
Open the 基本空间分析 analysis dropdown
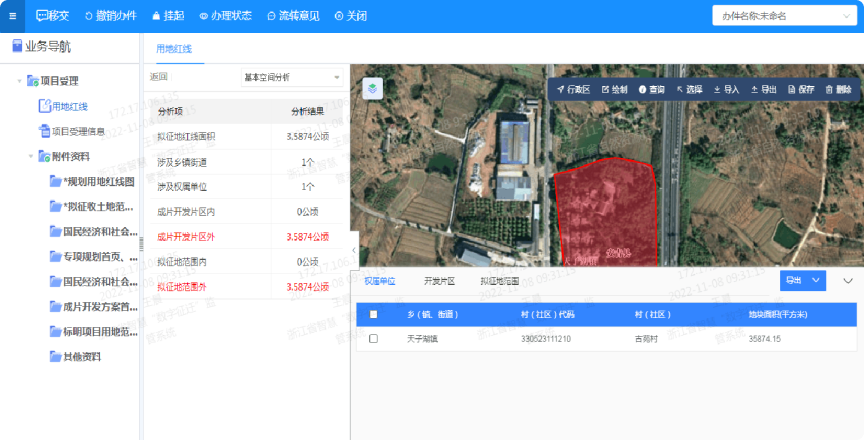click(292, 77)
